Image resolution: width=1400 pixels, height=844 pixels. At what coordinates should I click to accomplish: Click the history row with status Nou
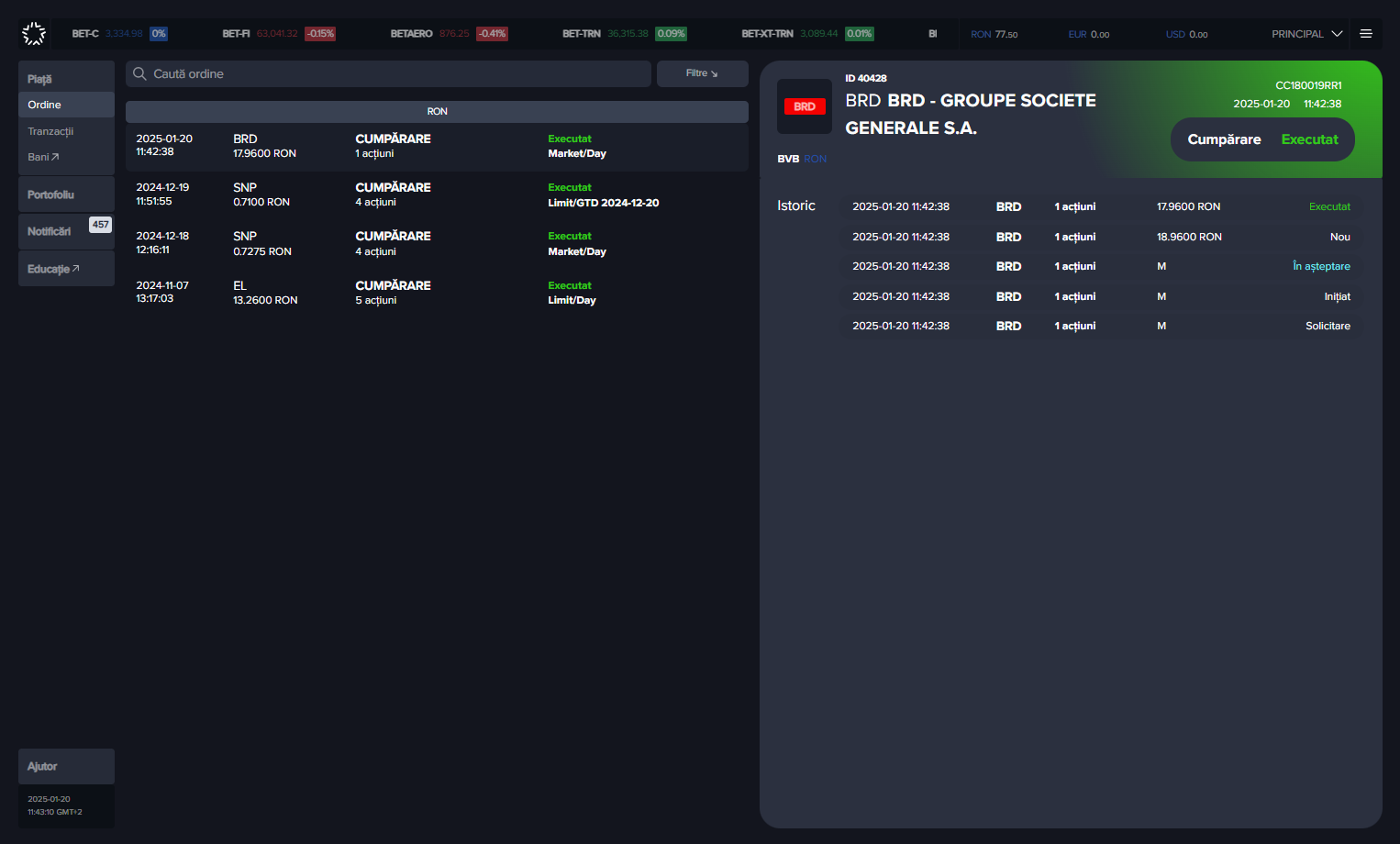point(1101,237)
